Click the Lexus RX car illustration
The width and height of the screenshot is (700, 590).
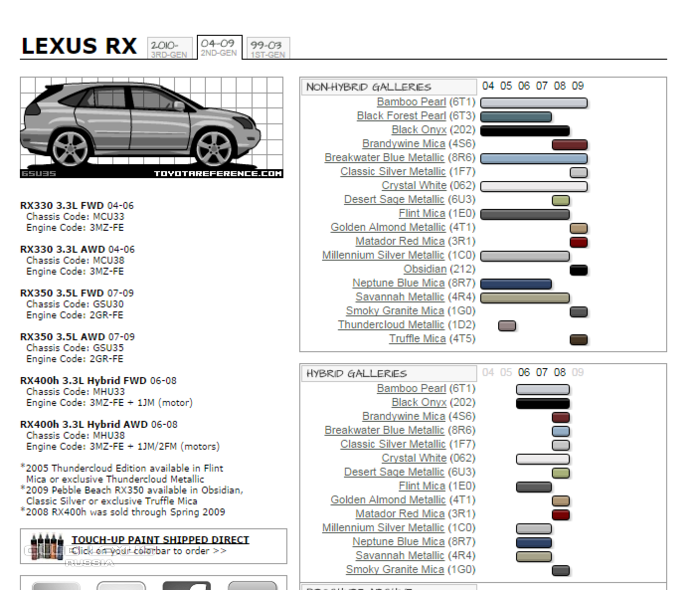[152, 128]
